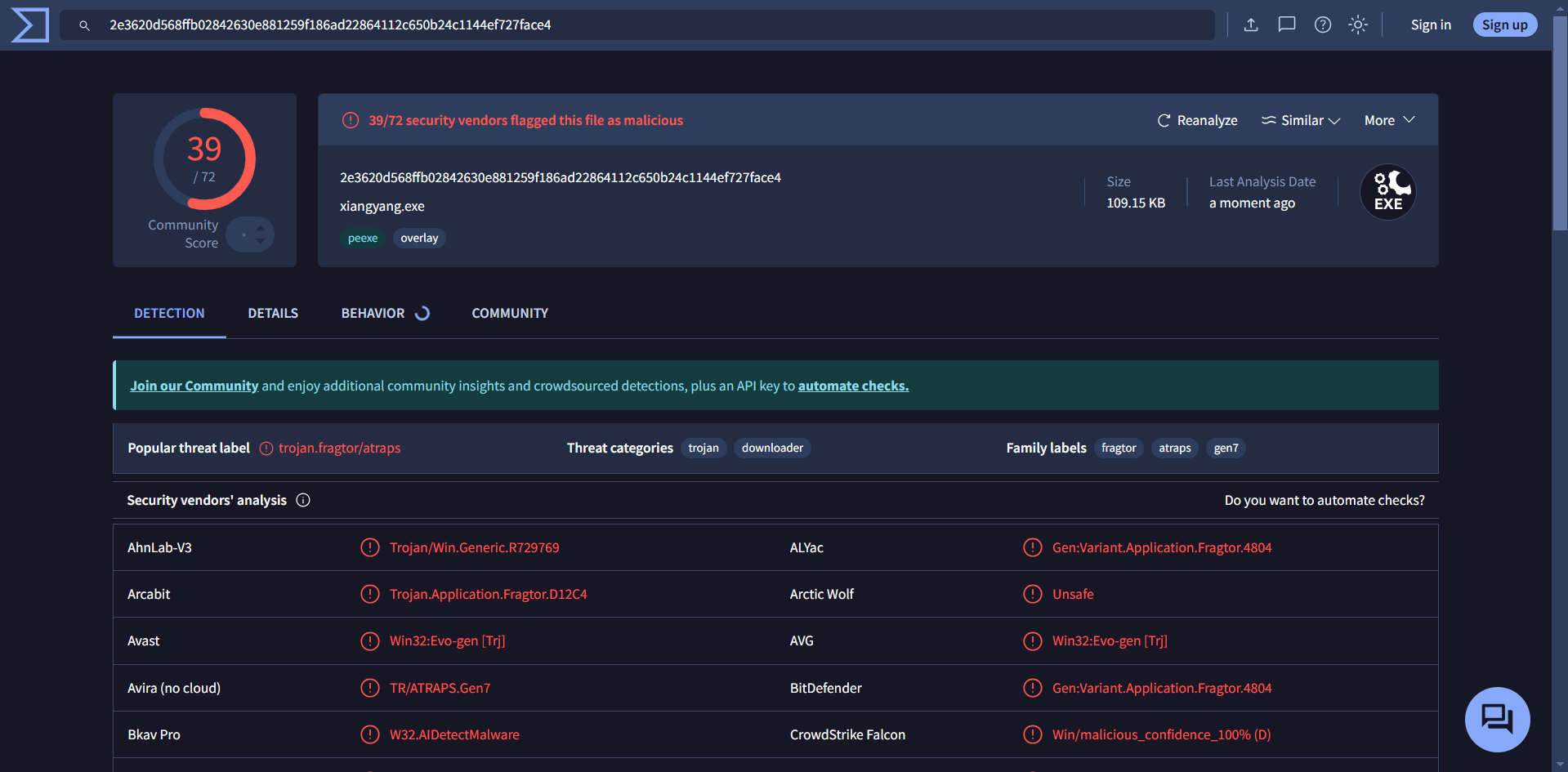The height and width of the screenshot is (772, 1568).
Task: Open the floating chat bubble button
Action: 1498,720
